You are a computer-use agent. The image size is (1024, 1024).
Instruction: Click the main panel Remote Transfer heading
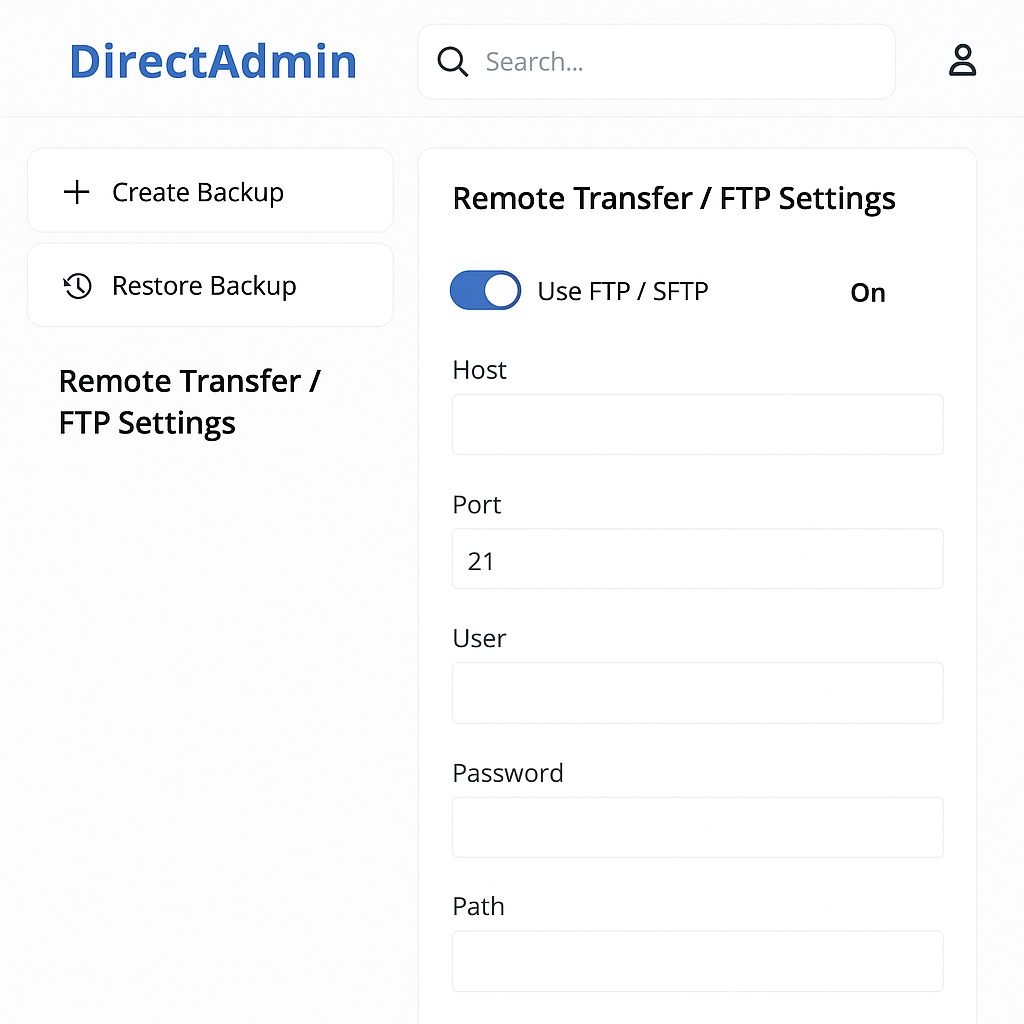(674, 199)
